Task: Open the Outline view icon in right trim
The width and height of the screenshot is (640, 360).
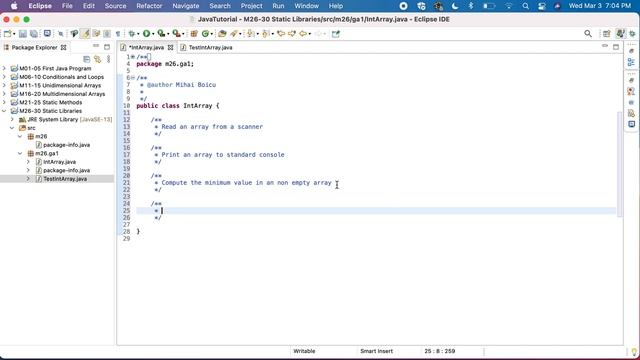Action: click(x=631, y=62)
